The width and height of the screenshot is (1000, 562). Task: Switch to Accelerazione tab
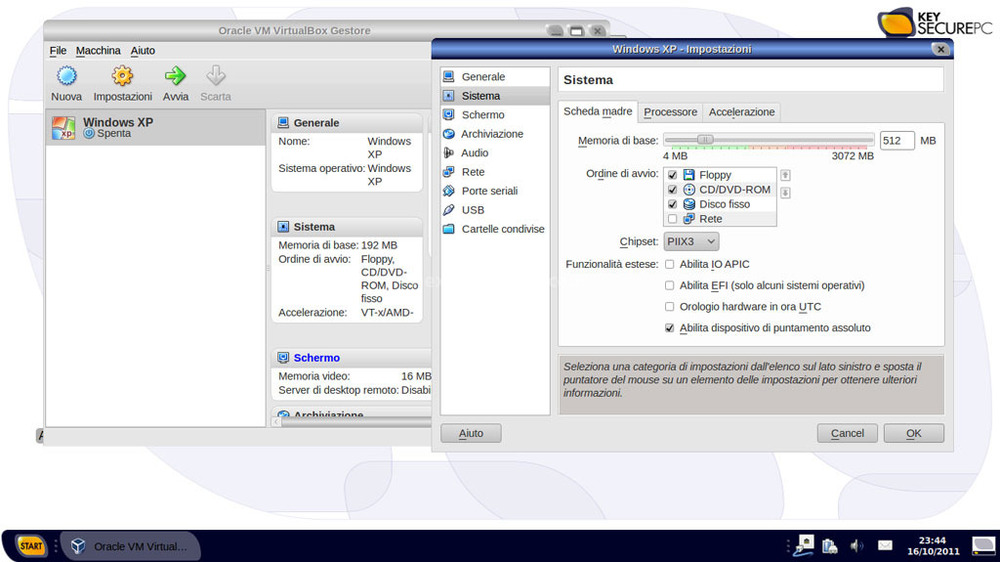pos(742,112)
